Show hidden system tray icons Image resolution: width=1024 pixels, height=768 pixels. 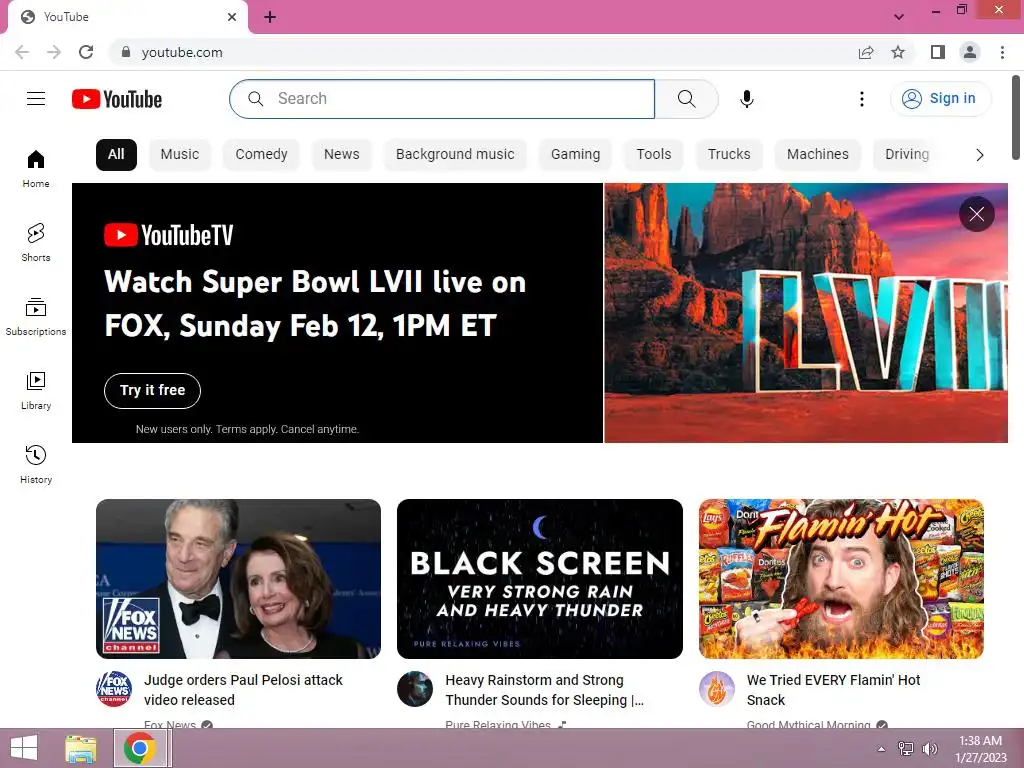(882, 749)
